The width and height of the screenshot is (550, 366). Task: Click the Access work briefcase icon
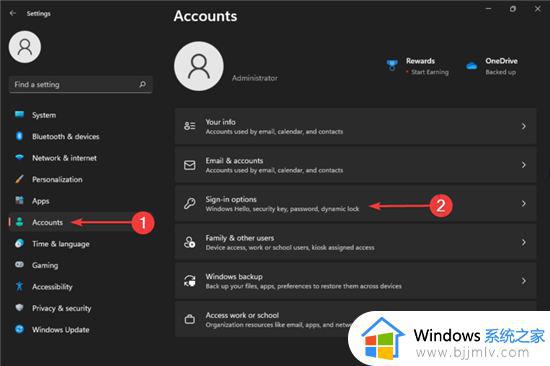click(190, 319)
